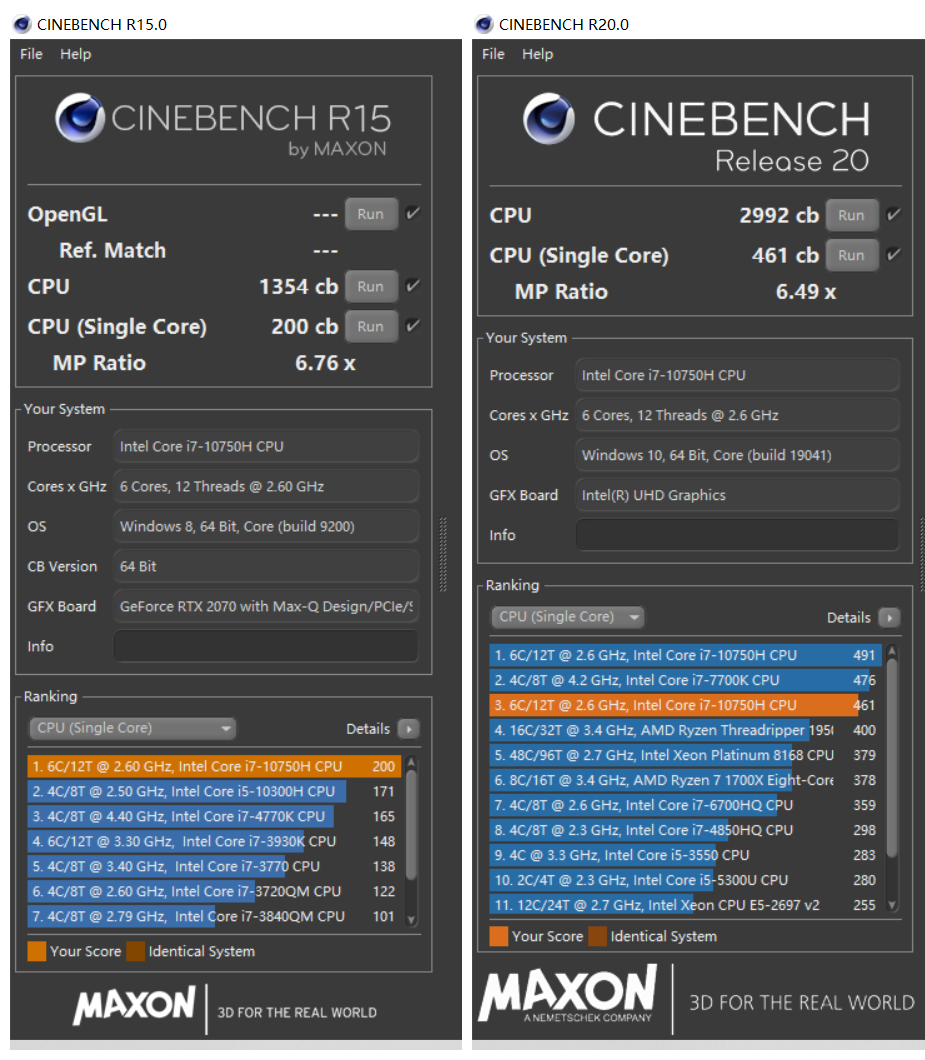This screenshot has height=1060, width=925.
Task: Open the Help menu in Cinebench R20
Action: [538, 54]
